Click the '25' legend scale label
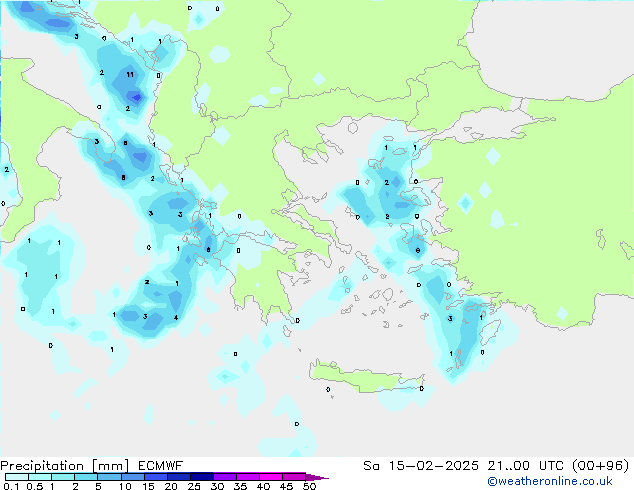This screenshot has width=634, height=490. click(194, 486)
